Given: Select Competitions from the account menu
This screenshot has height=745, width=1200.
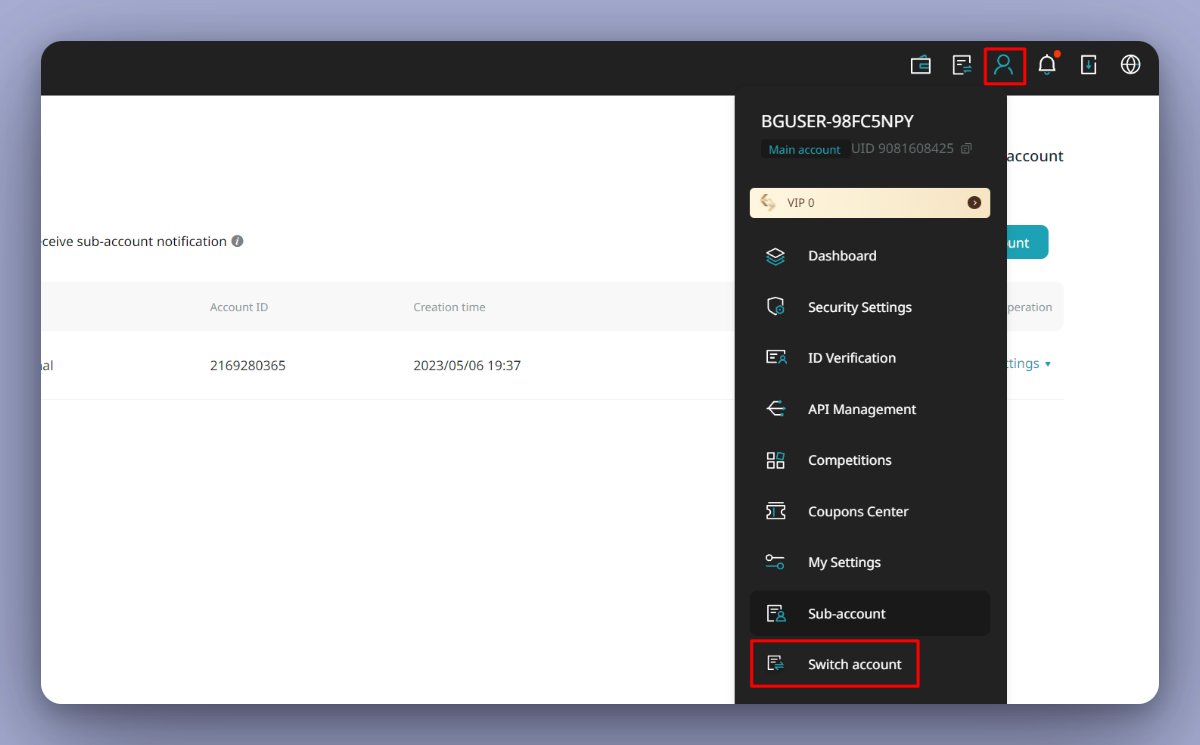Looking at the screenshot, I should (x=850, y=460).
